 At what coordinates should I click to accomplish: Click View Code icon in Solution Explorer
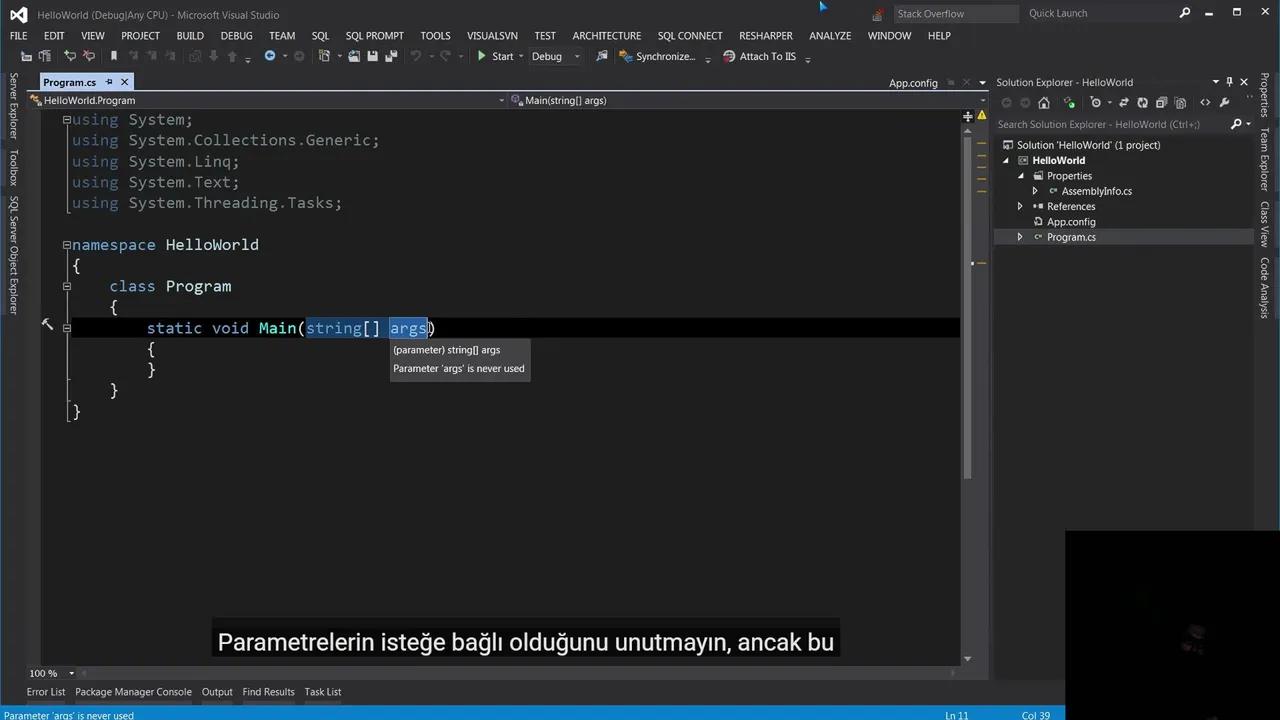1205,102
